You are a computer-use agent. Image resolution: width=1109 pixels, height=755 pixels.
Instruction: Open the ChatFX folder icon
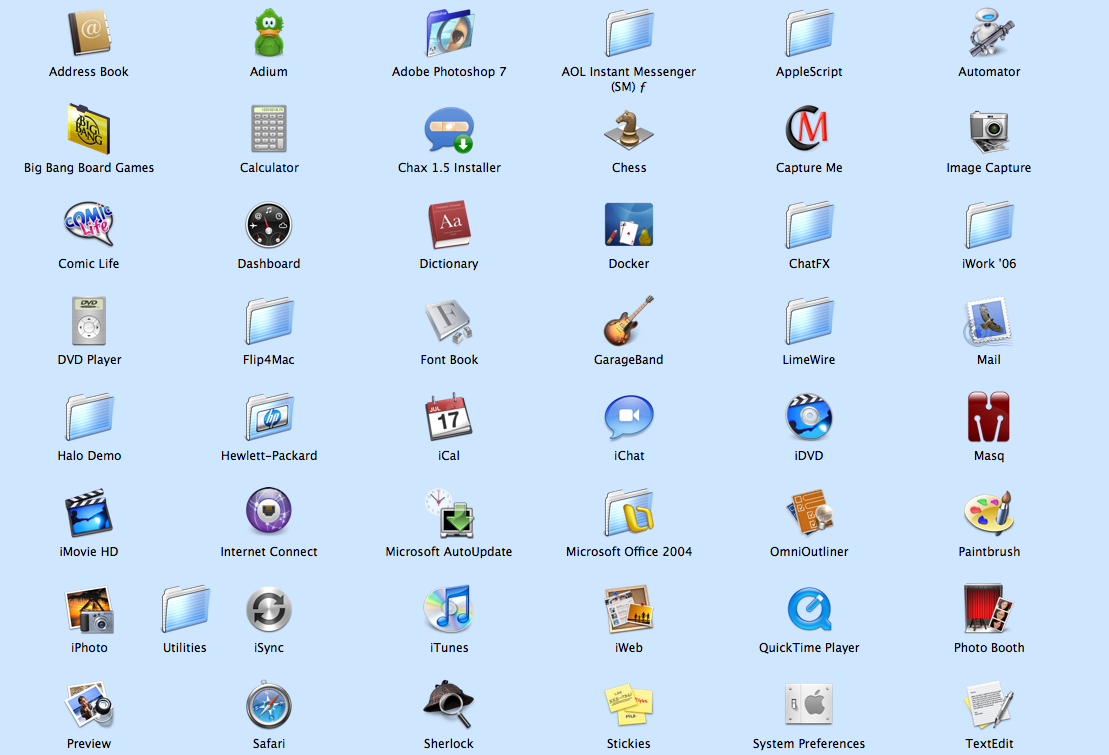click(809, 225)
